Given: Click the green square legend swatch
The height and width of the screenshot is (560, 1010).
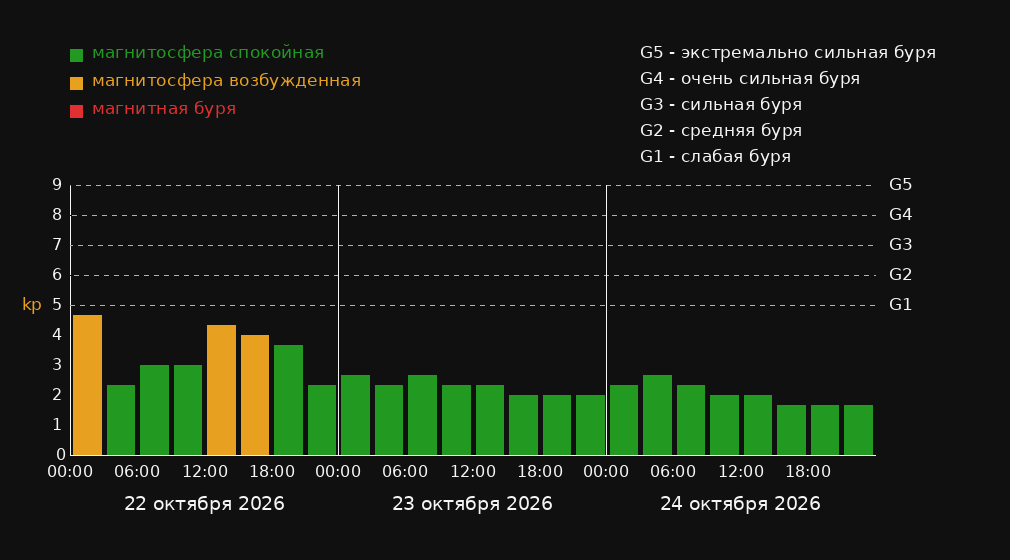Looking at the screenshot, I should tap(76, 55).
